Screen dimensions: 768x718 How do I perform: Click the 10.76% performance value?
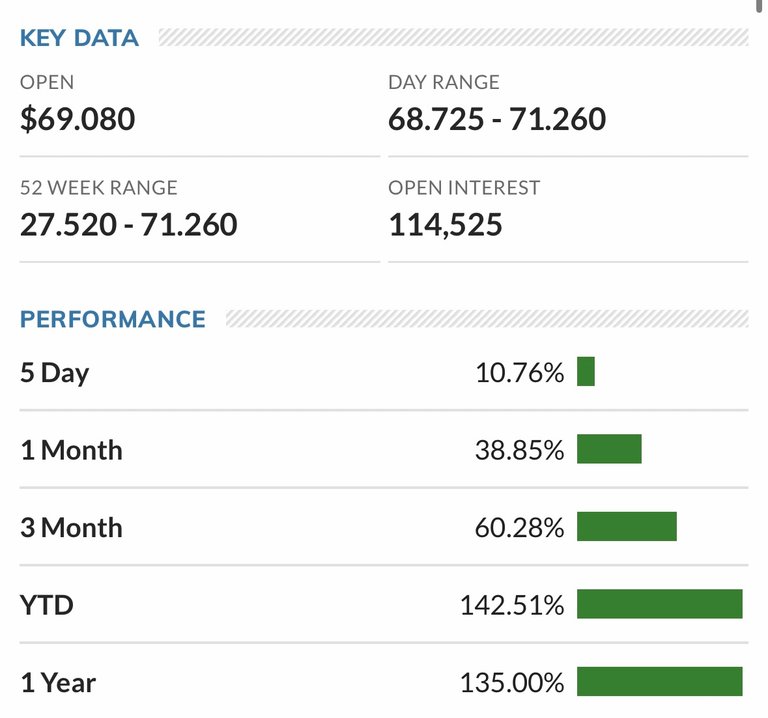(519, 373)
